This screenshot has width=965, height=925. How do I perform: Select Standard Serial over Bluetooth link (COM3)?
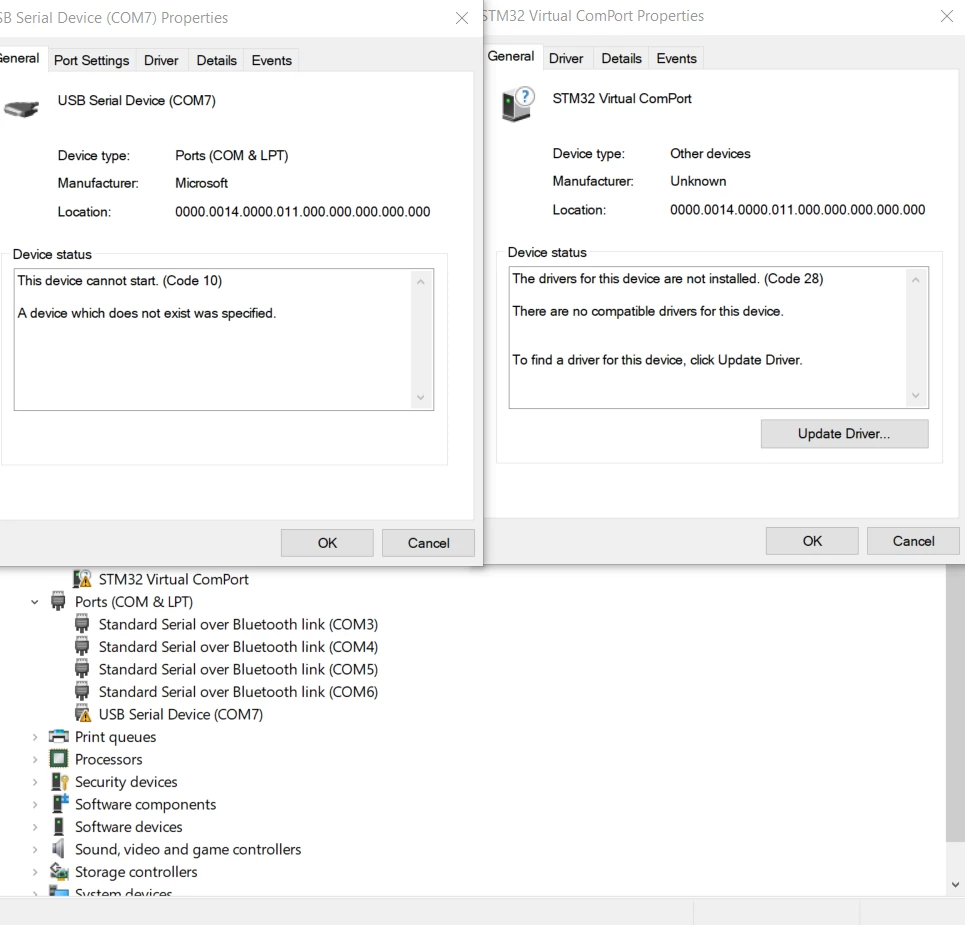238,624
